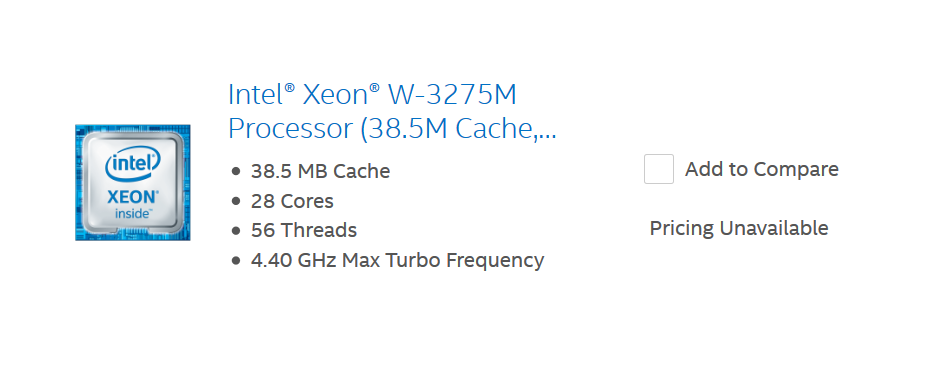Click the 'Add to Compare' label text
The image size is (939, 371).
click(762, 169)
